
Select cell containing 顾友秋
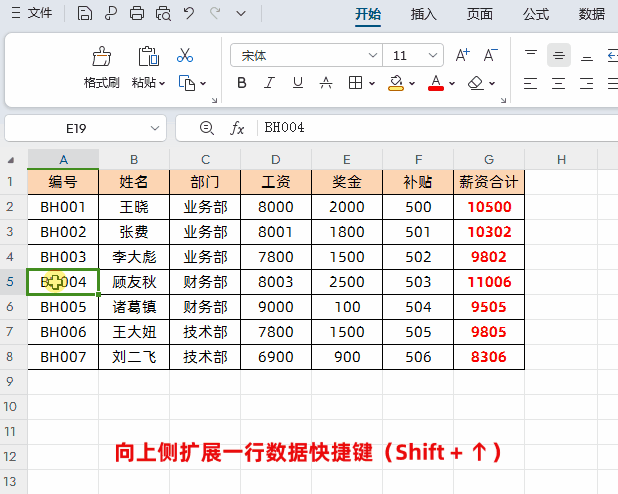[134, 282]
